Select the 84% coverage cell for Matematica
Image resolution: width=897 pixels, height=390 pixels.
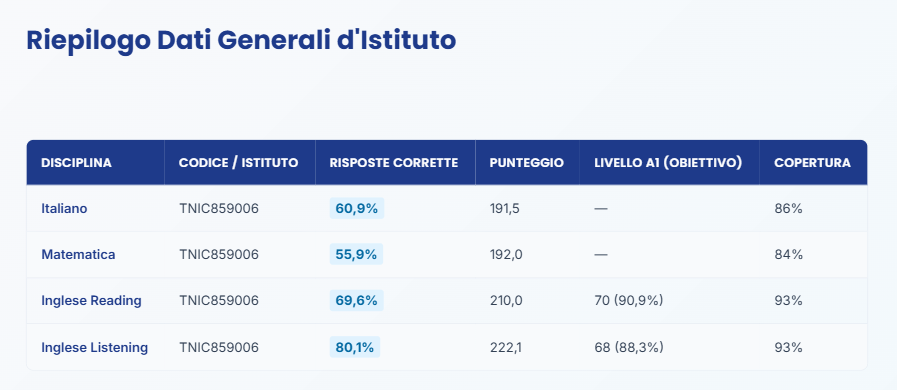(788, 254)
